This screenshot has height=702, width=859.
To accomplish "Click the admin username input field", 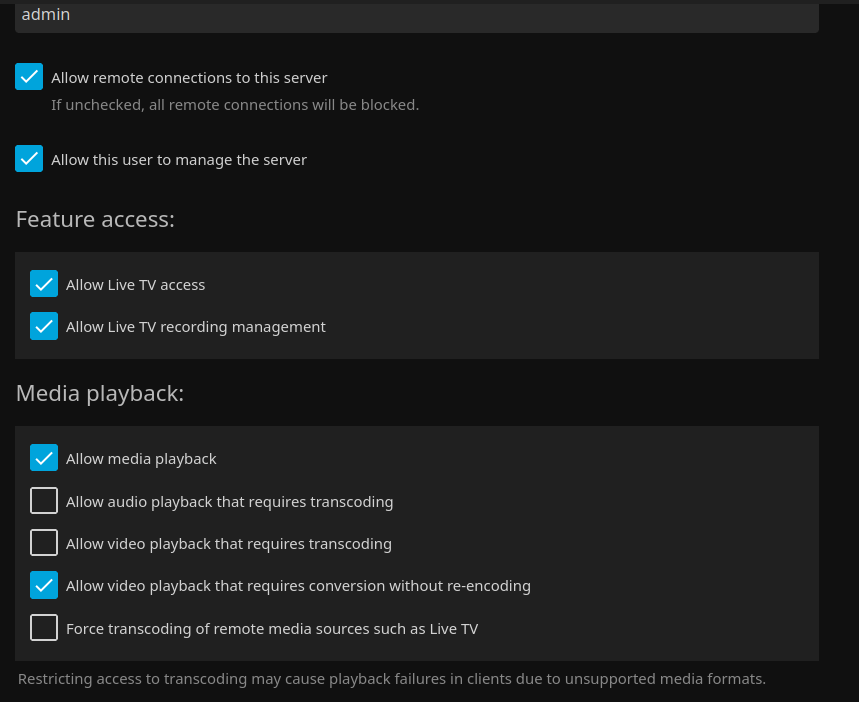I will [416, 14].
